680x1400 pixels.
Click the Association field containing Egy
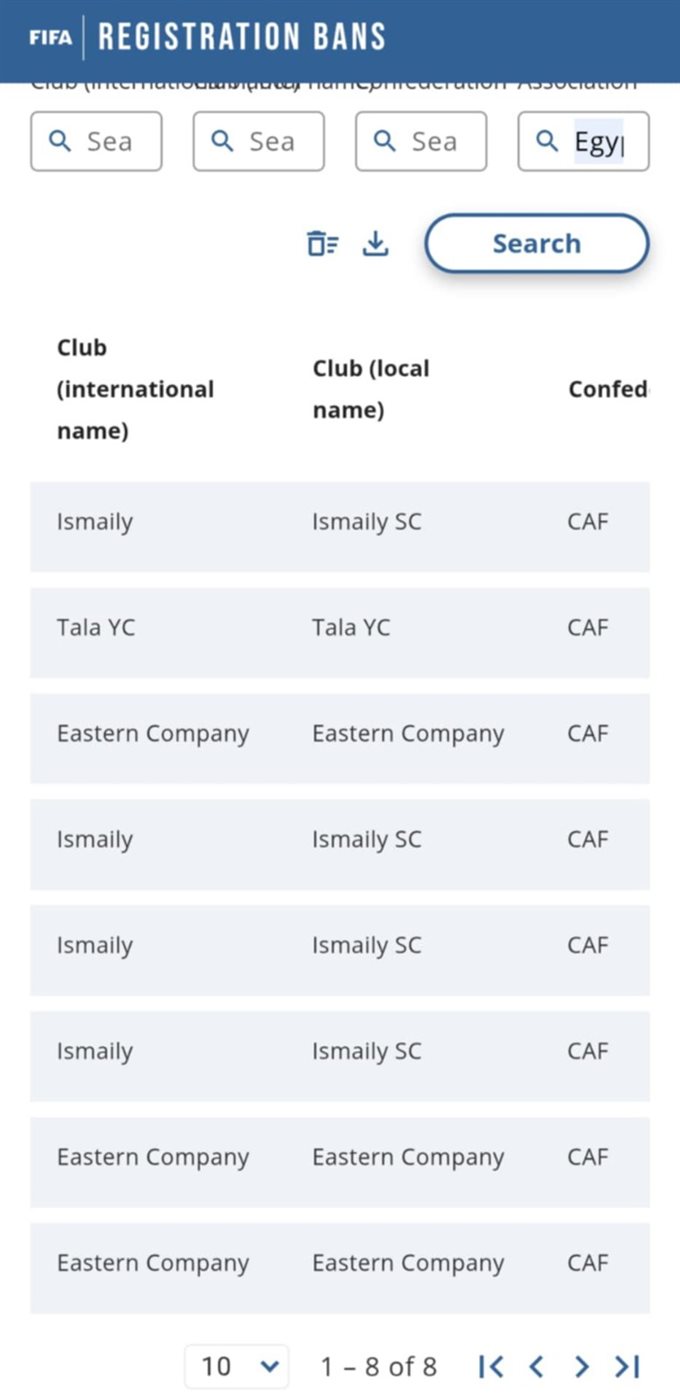click(x=597, y=142)
